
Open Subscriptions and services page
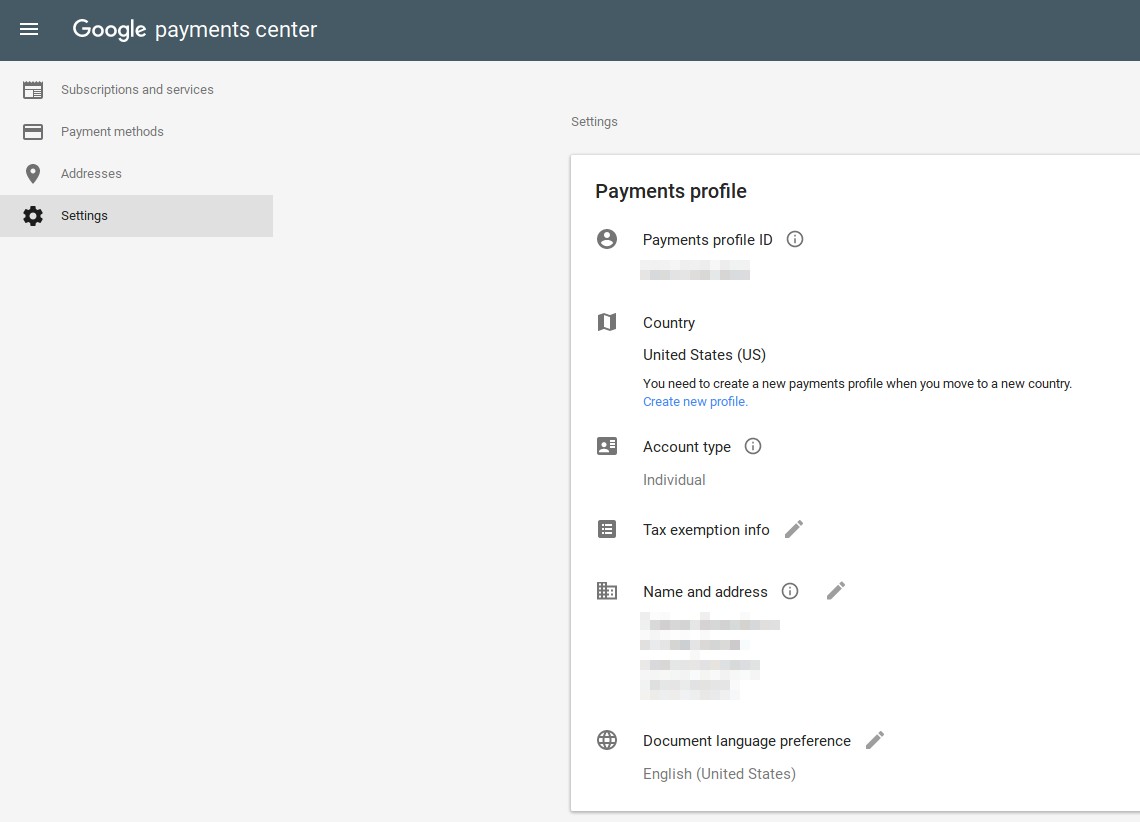(137, 90)
